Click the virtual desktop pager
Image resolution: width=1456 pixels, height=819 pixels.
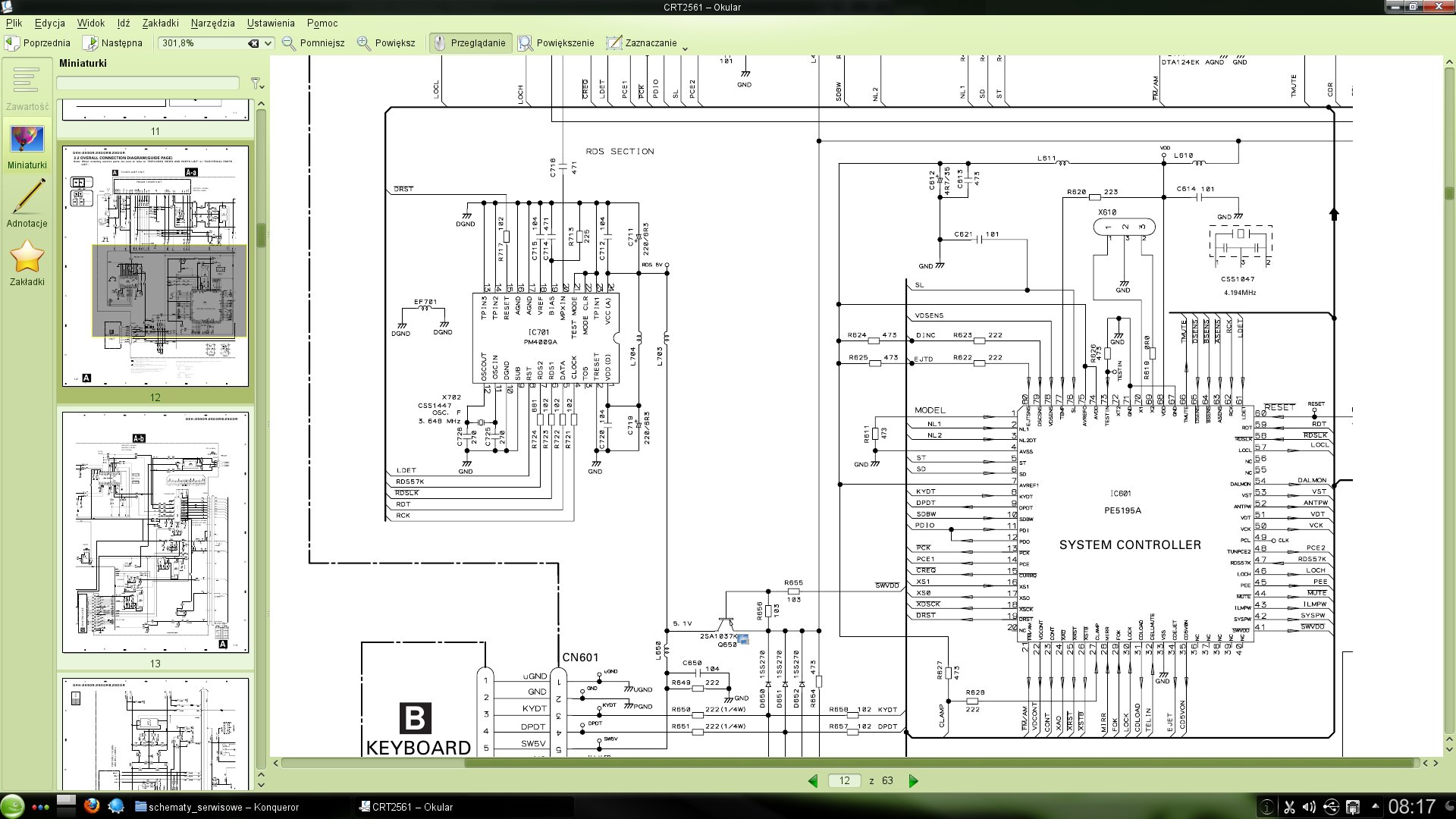(x=67, y=806)
